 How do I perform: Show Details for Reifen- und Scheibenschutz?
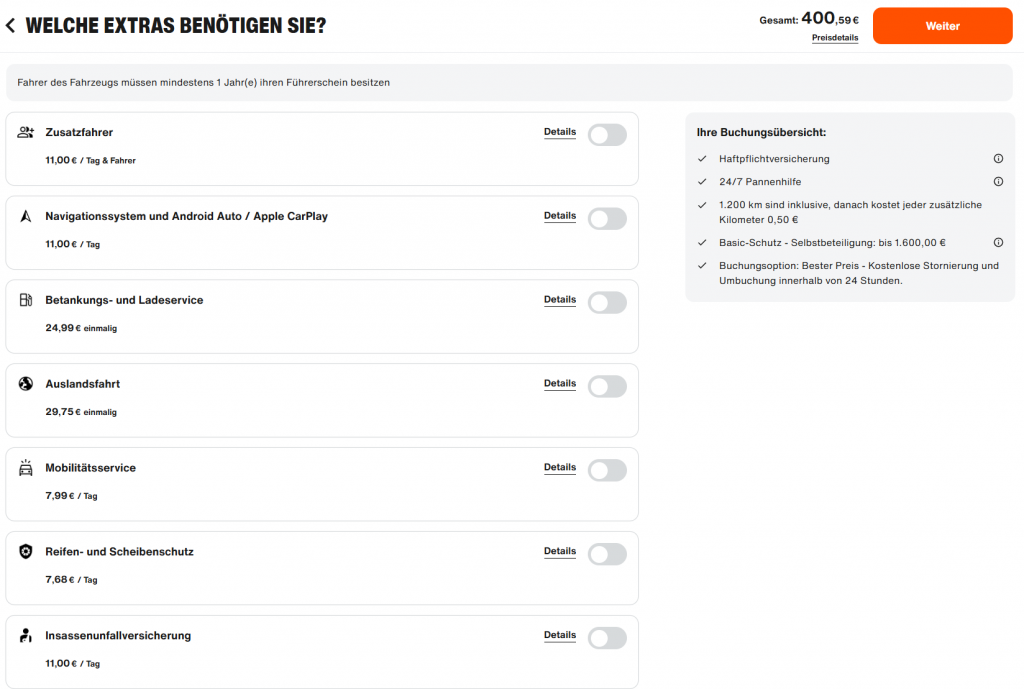pos(560,552)
